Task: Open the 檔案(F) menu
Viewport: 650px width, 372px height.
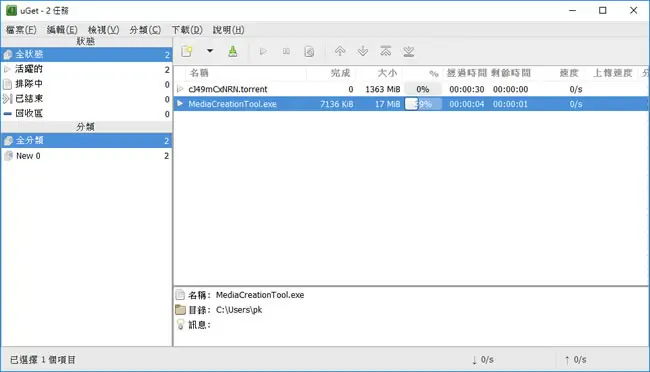Action: pos(21,30)
